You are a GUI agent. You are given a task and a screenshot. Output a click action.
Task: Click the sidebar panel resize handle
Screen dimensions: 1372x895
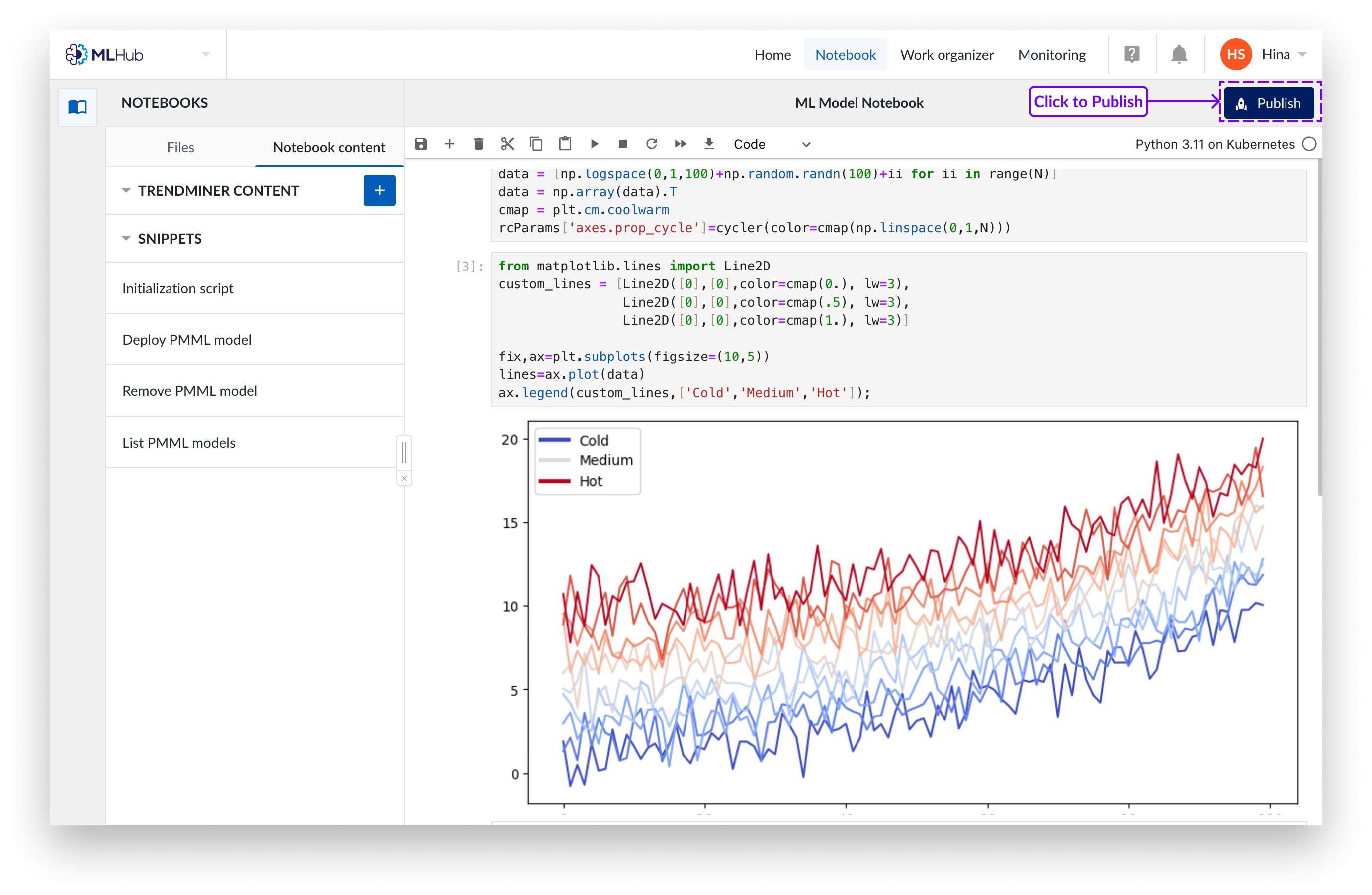[404, 451]
